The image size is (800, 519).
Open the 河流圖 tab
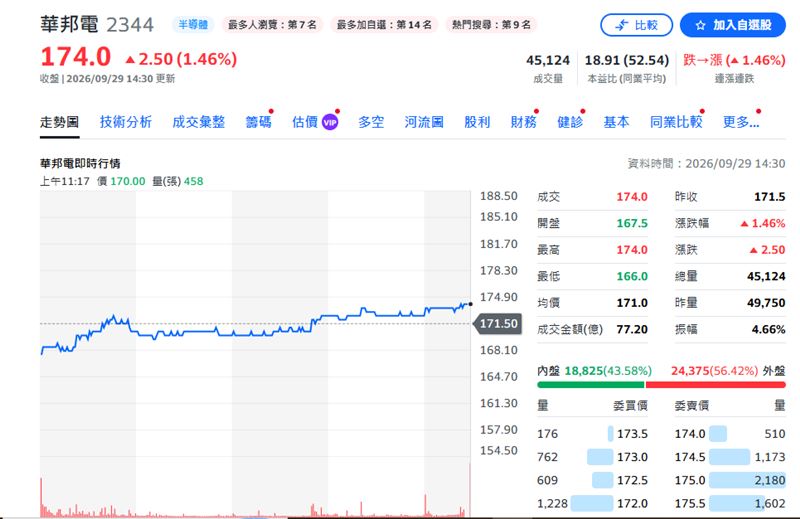point(424,122)
